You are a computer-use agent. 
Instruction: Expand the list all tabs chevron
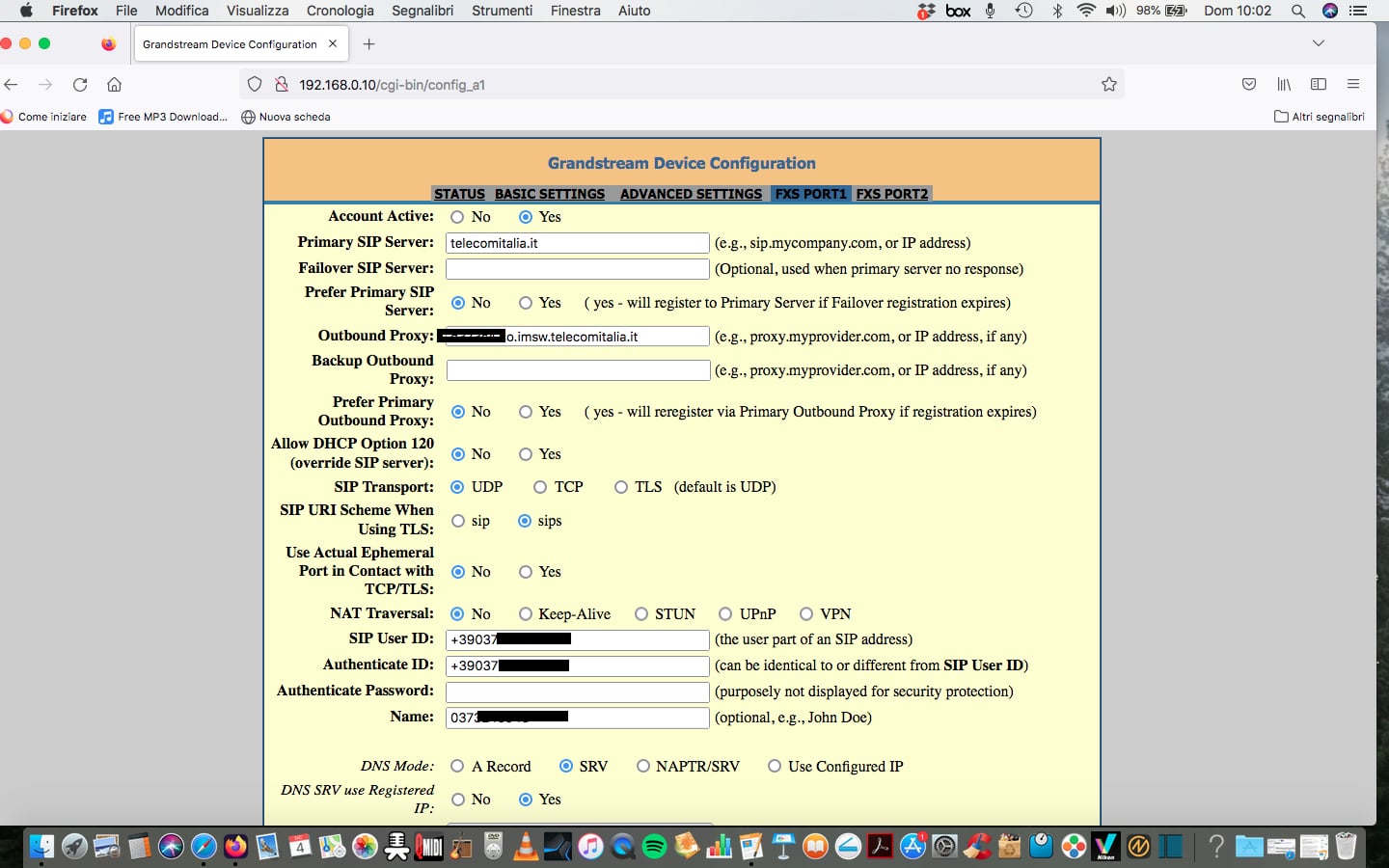[1319, 43]
